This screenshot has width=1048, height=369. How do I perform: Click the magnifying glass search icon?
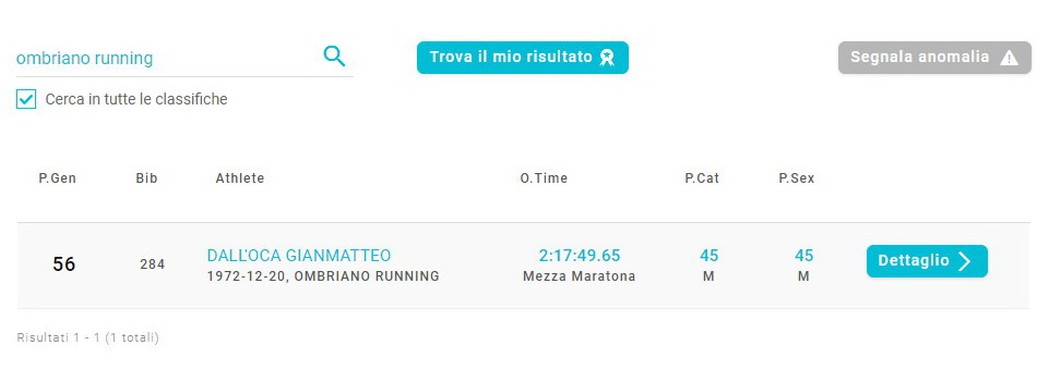point(334,56)
